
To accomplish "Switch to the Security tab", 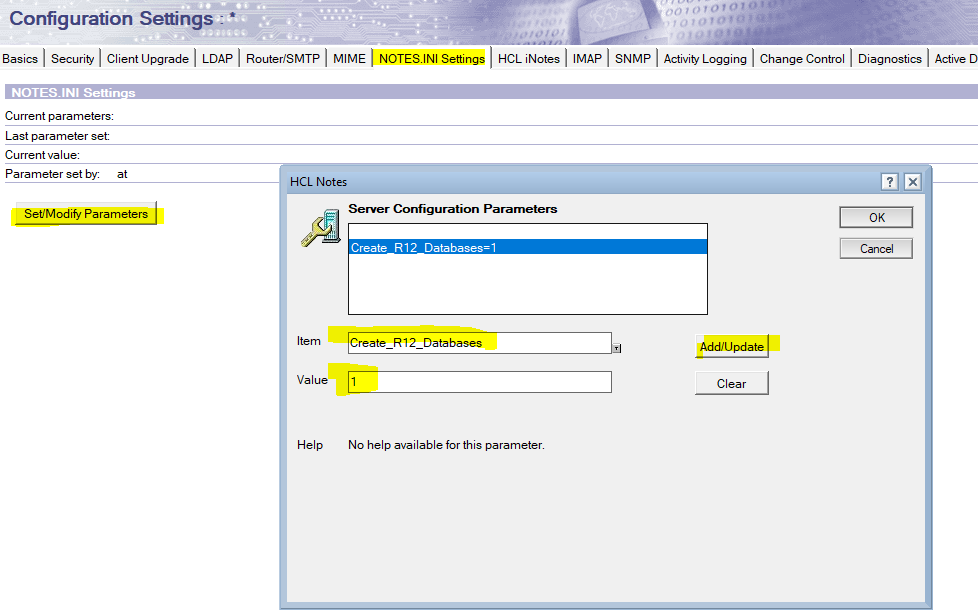I will pyautogui.click(x=72, y=59).
